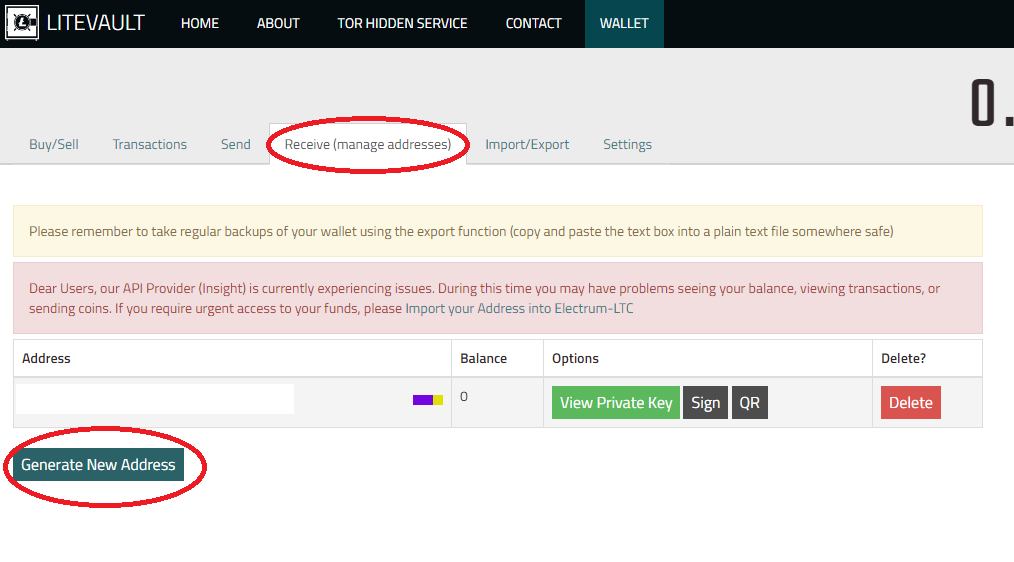Click Generate New Address button

pos(98,464)
